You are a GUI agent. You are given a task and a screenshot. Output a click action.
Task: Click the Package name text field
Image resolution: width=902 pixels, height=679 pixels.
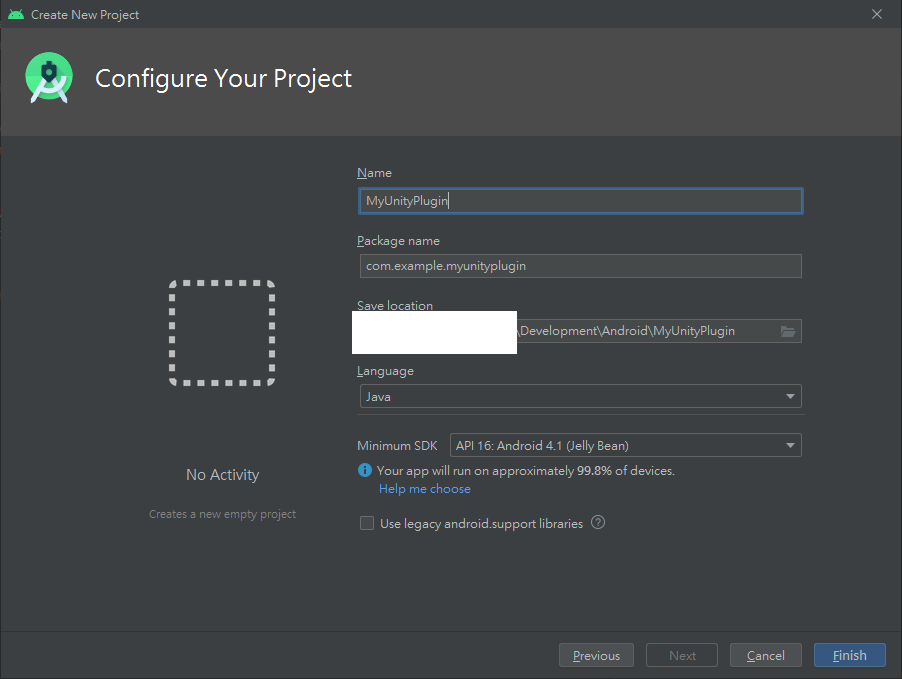click(x=580, y=266)
